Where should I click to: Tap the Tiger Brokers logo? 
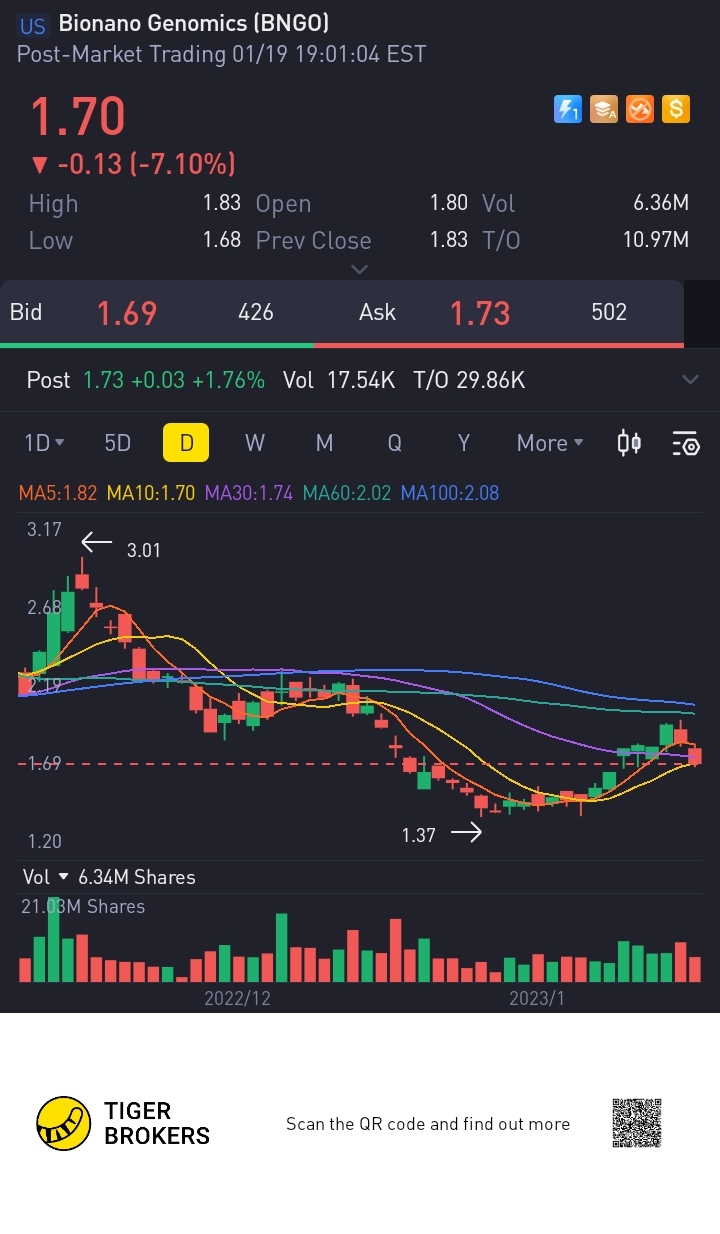[x=123, y=1123]
